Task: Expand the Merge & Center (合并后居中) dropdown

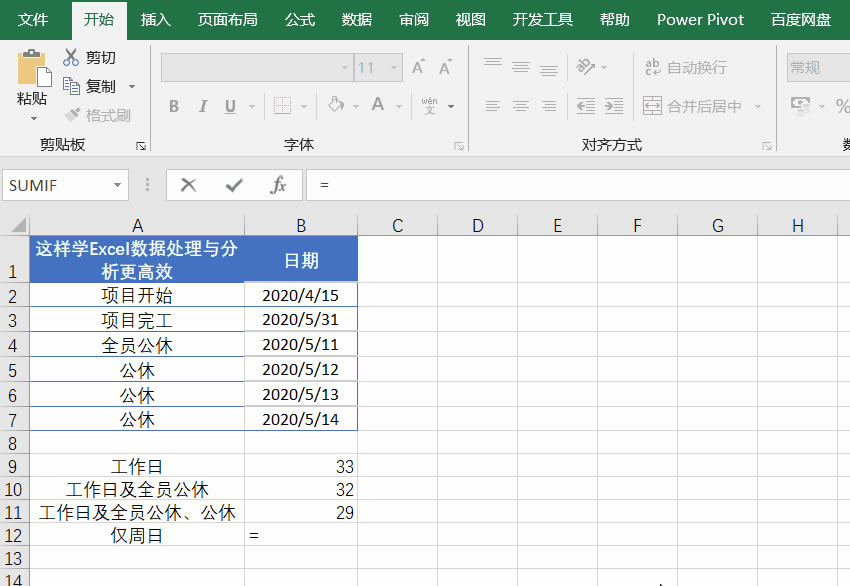Action: click(x=758, y=104)
